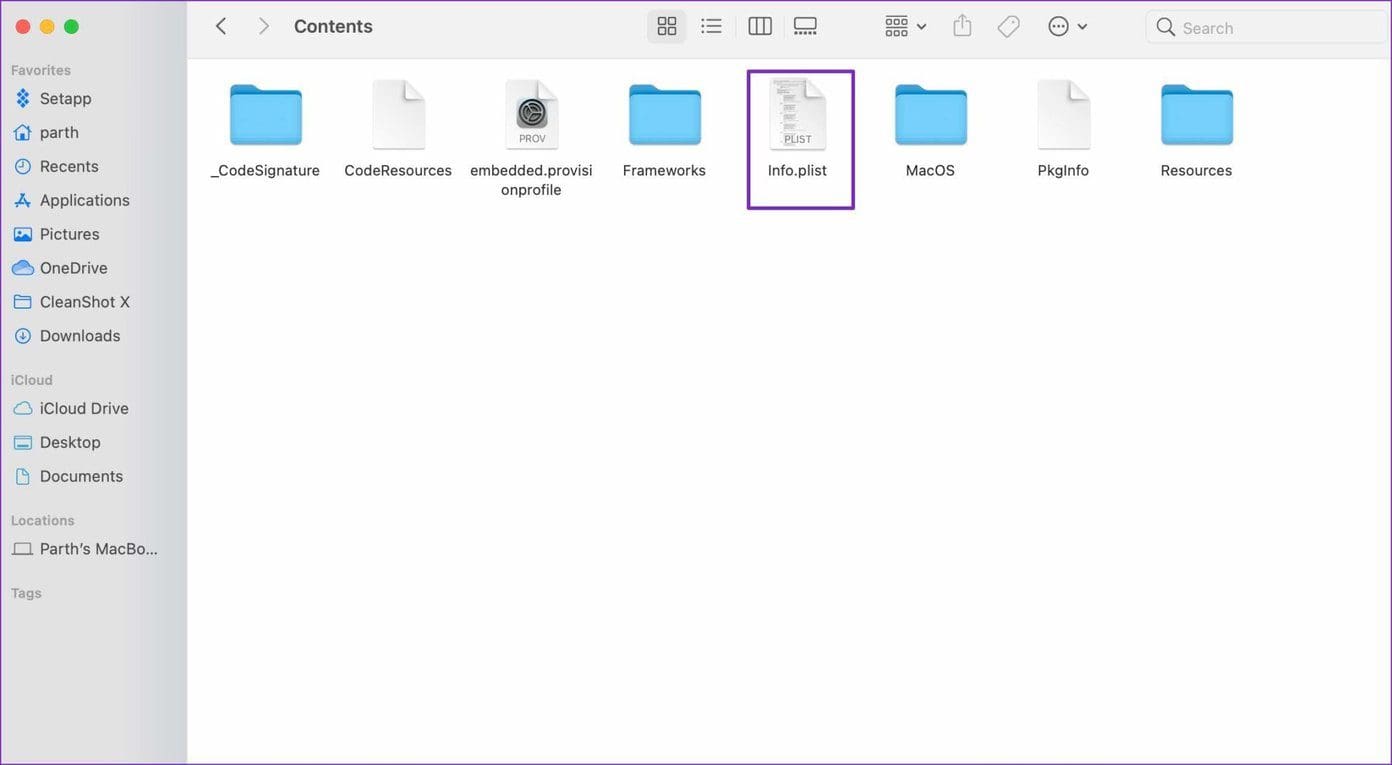
Task: Click the Tags section header
Action: click(26, 593)
